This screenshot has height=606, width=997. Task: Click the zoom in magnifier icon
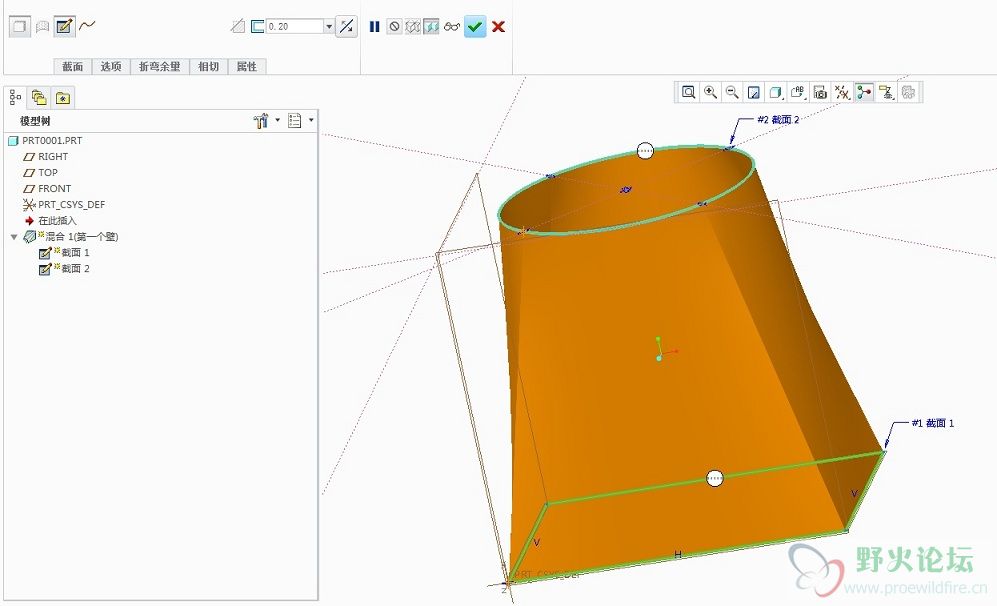click(711, 92)
